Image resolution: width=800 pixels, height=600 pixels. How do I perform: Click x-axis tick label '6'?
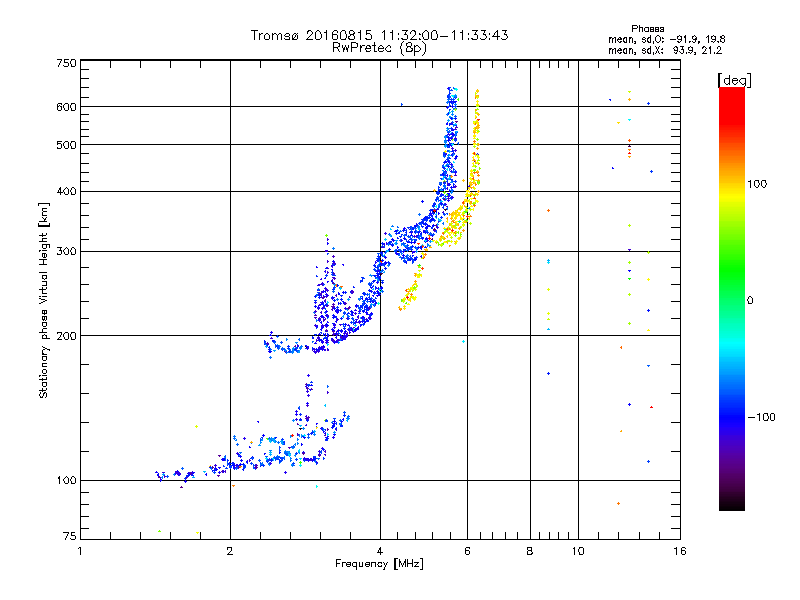(467, 551)
